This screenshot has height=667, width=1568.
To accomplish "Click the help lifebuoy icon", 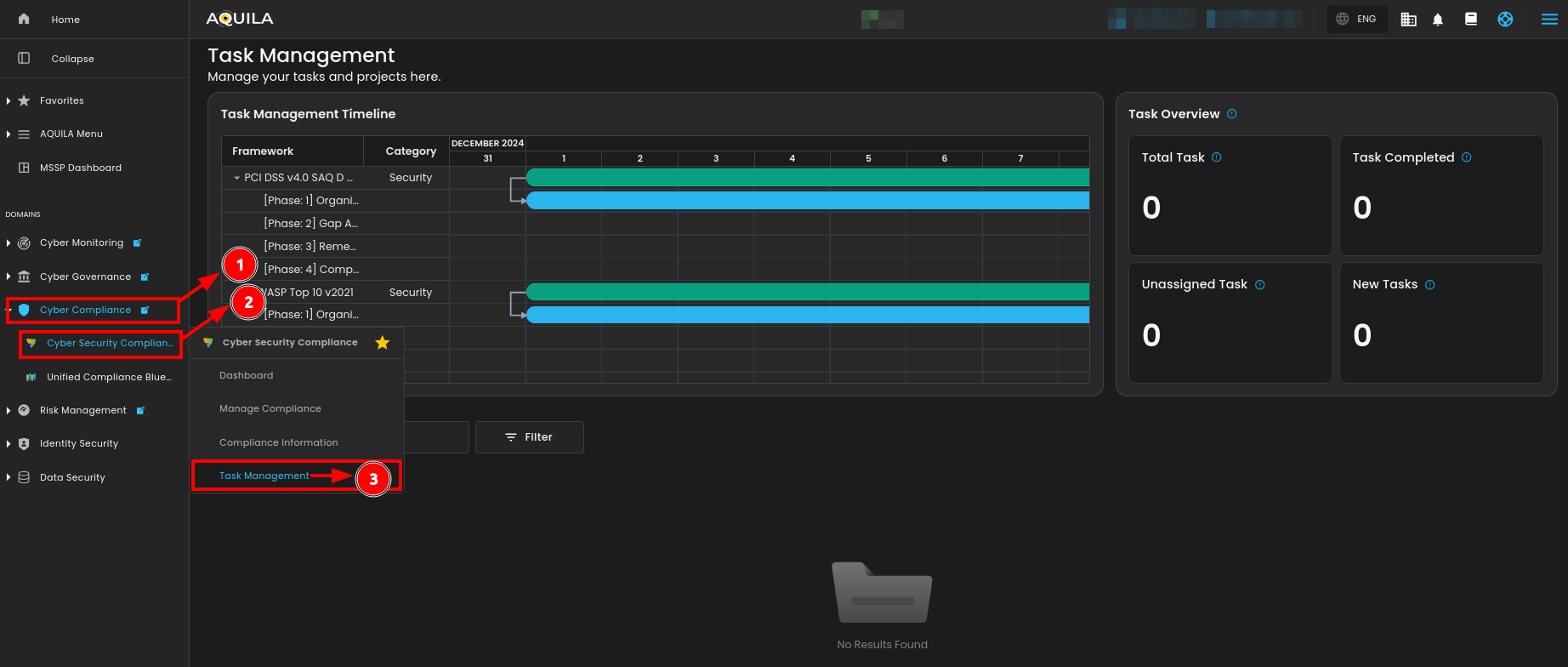I will tap(1505, 20).
